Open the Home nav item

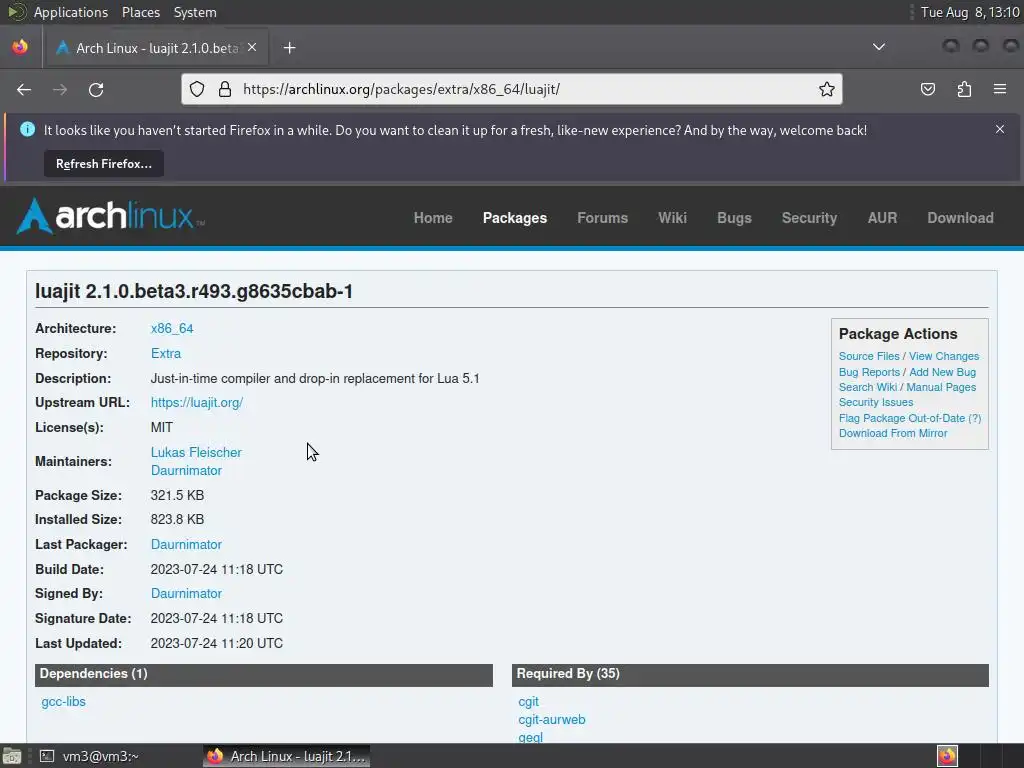(433, 218)
